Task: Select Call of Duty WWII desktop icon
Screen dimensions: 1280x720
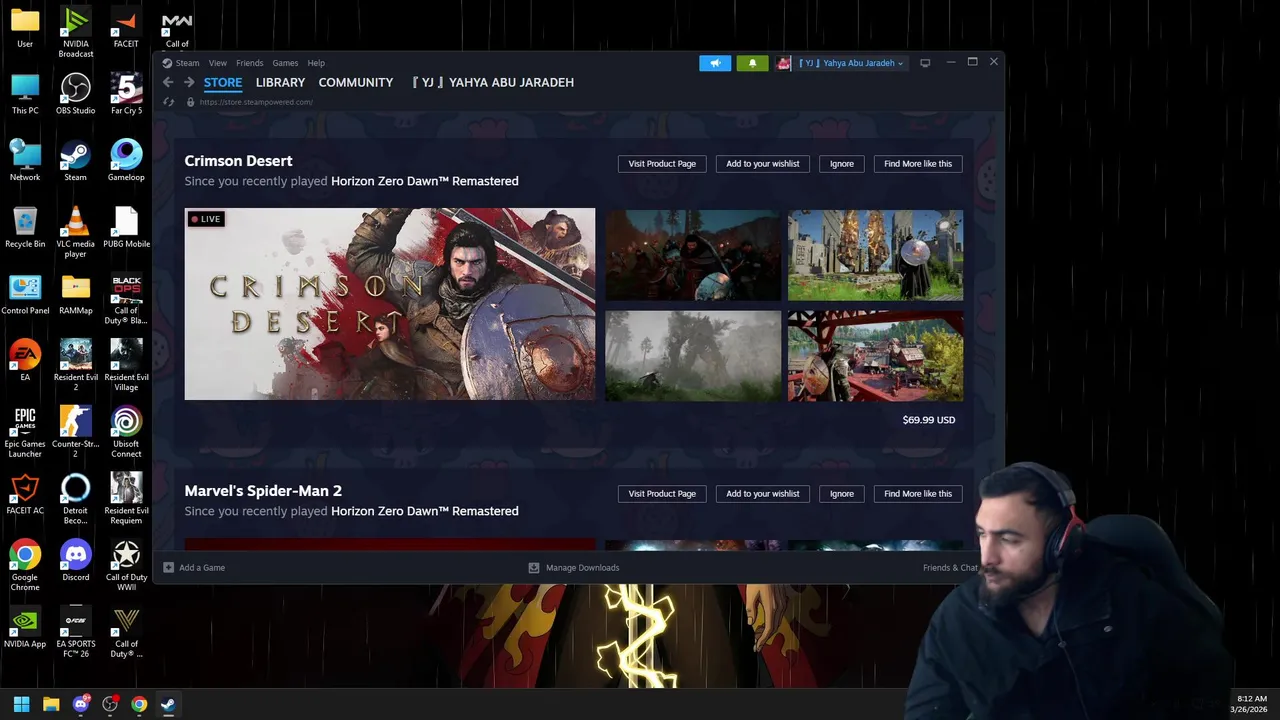Action: click(x=126, y=566)
